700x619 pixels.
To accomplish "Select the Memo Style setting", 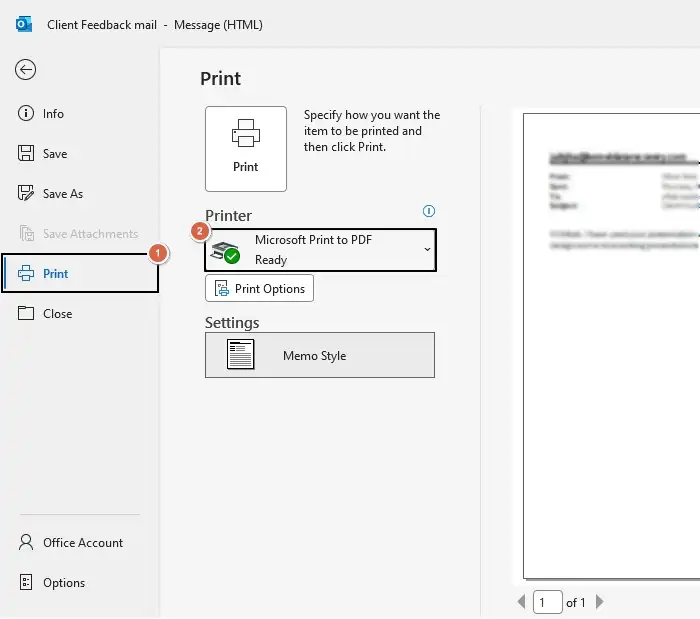I will [x=320, y=355].
